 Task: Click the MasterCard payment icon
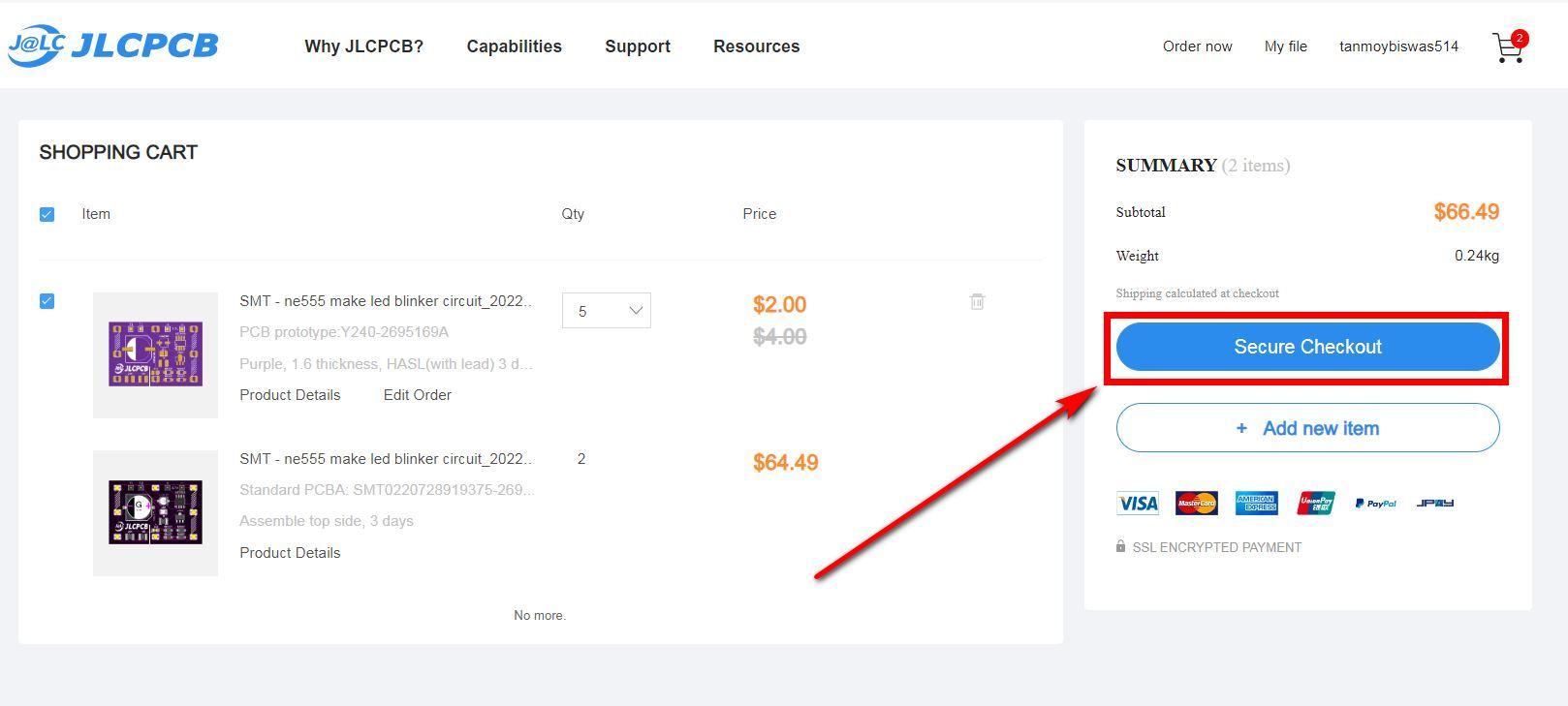(x=1196, y=503)
